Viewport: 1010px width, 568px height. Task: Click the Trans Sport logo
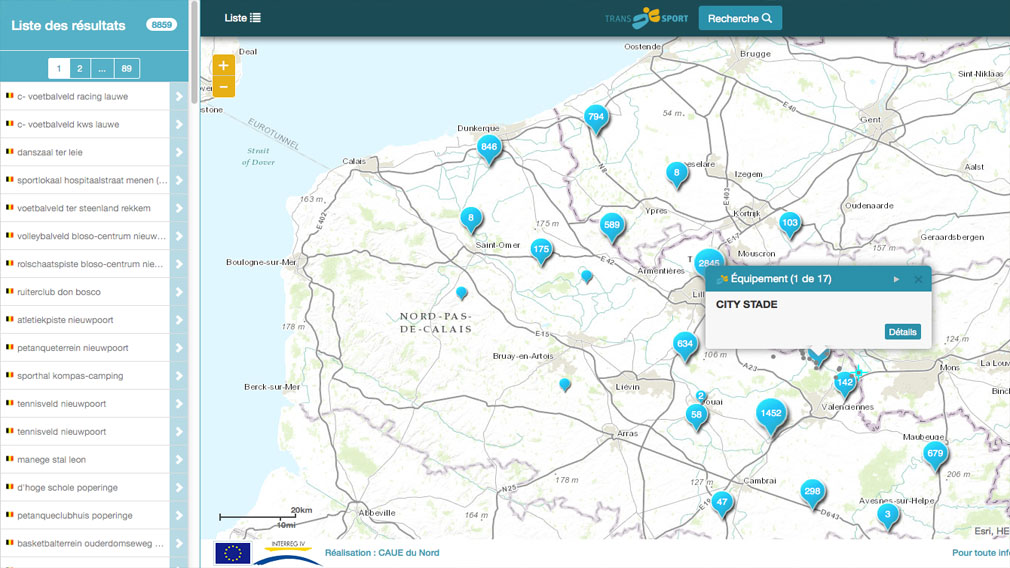pos(646,18)
